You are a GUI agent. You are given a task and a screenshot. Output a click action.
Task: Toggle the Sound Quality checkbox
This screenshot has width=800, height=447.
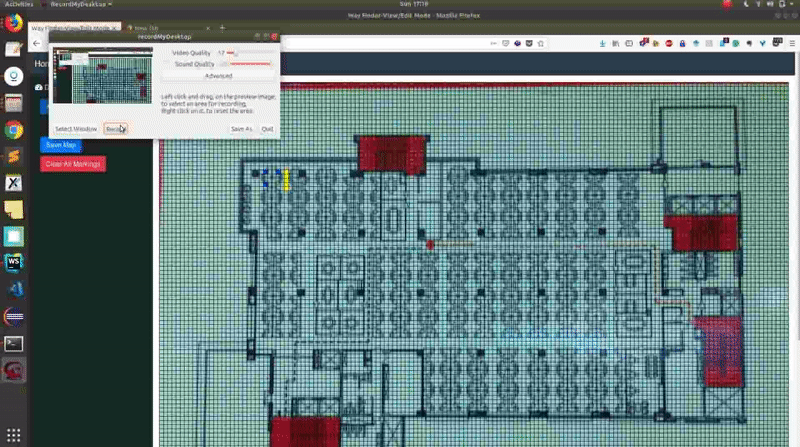click(168, 63)
